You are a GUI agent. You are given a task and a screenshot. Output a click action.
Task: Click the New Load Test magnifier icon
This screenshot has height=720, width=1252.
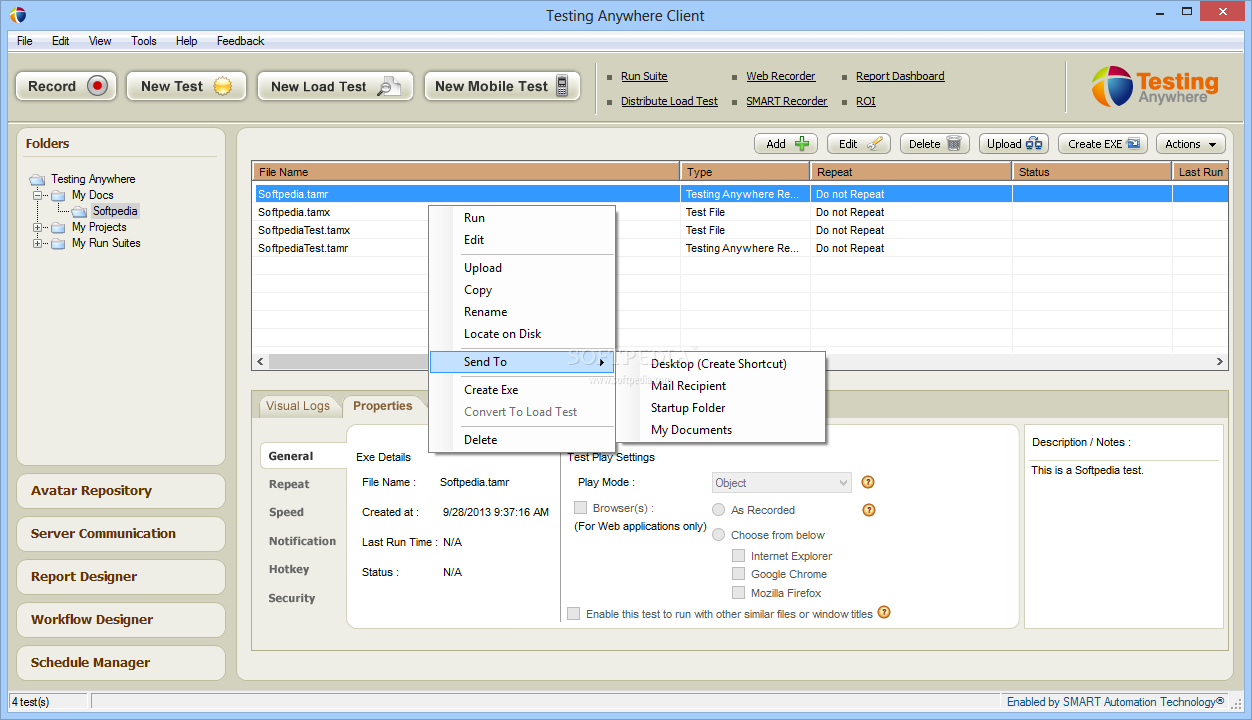pos(388,86)
